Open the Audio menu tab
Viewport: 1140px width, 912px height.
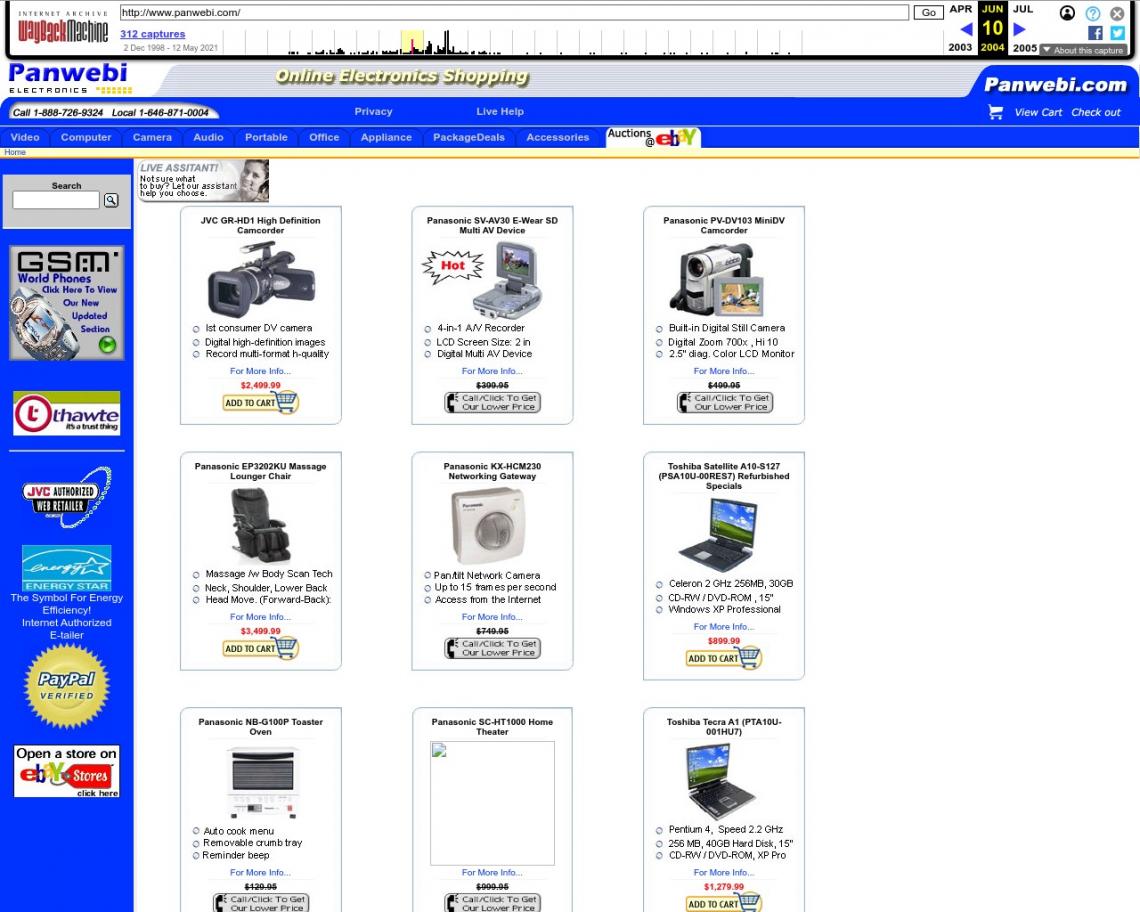point(208,137)
